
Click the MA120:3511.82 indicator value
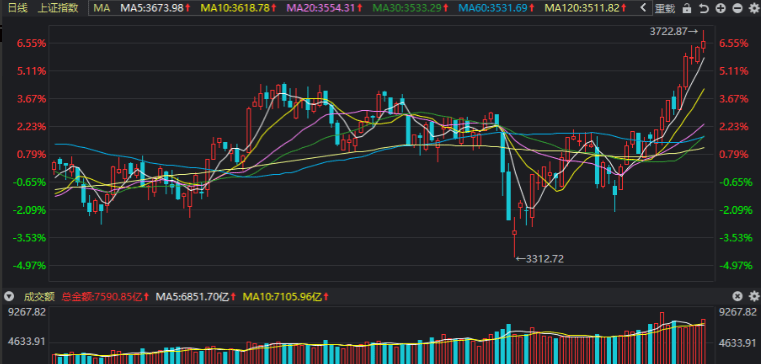coord(581,8)
